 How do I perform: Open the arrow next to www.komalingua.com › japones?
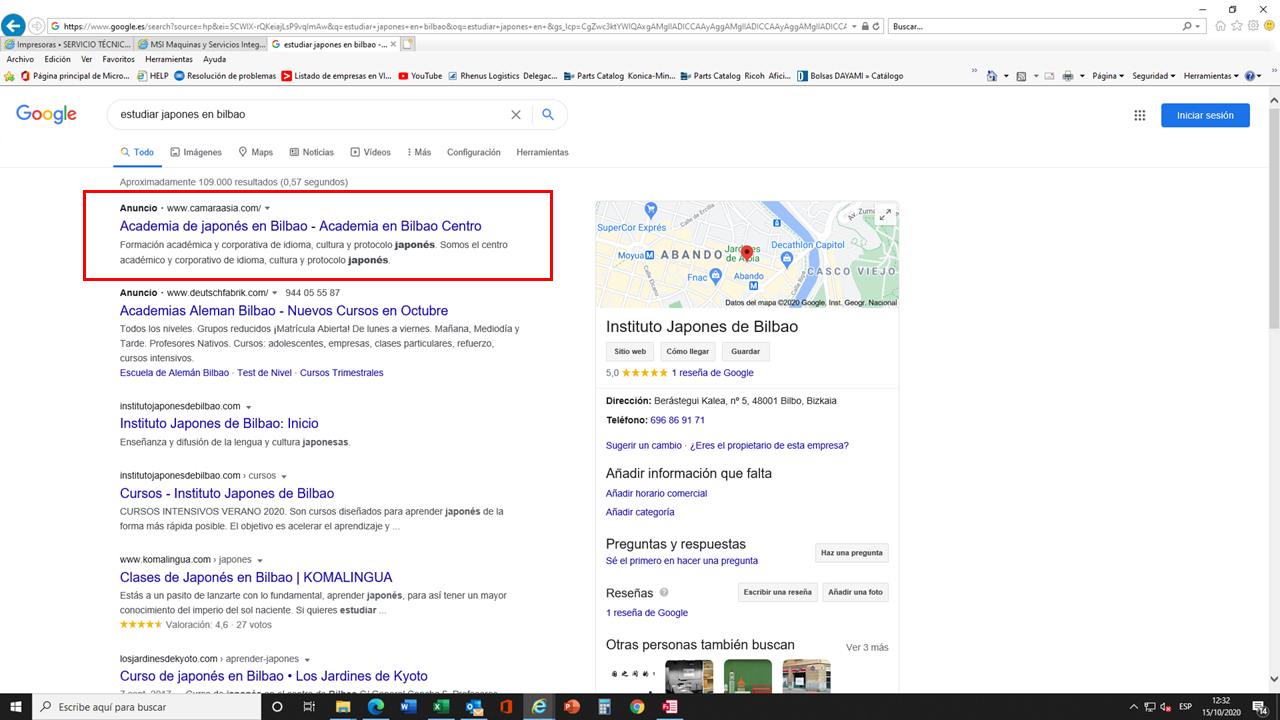pyautogui.click(x=260, y=560)
